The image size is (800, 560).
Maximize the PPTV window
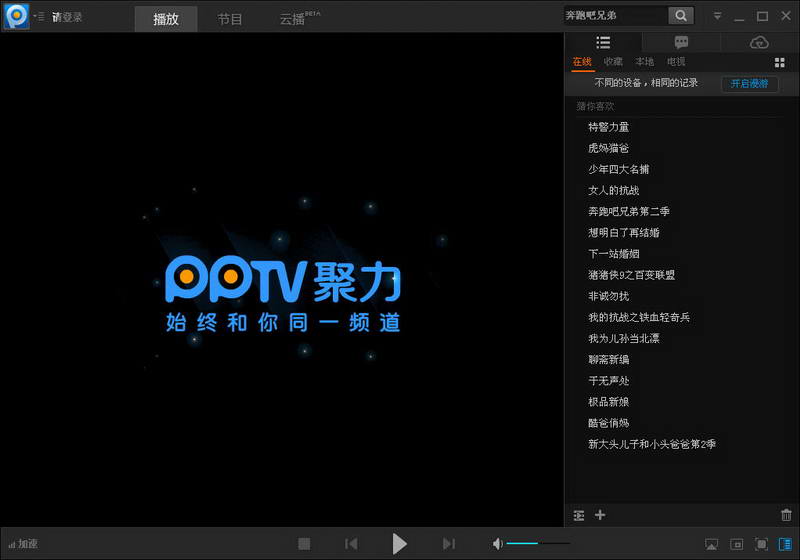[x=762, y=16]
